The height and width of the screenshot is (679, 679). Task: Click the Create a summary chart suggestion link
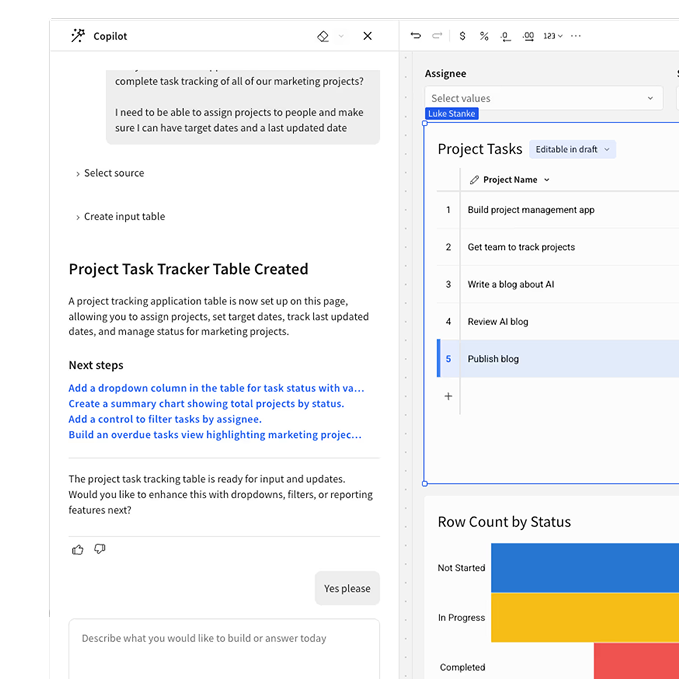tap(206, 404)
